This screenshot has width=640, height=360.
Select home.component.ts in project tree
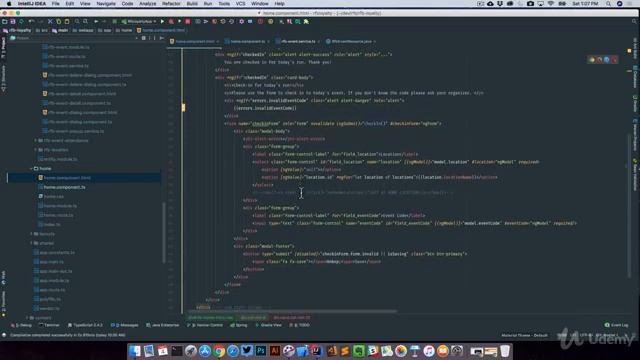click(64, 187)
